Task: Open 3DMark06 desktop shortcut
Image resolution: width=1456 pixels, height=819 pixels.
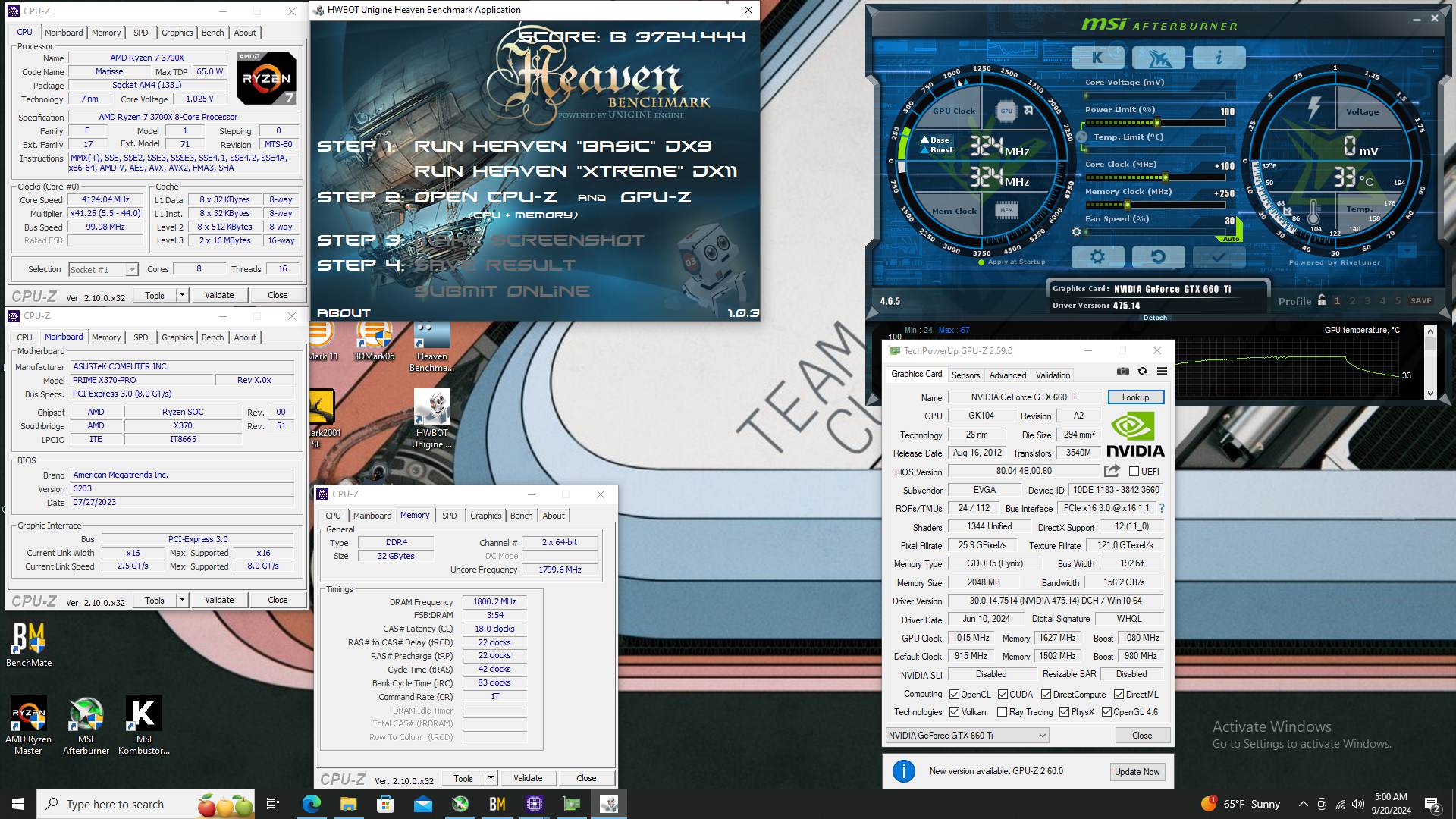Action: pos(374,341)
